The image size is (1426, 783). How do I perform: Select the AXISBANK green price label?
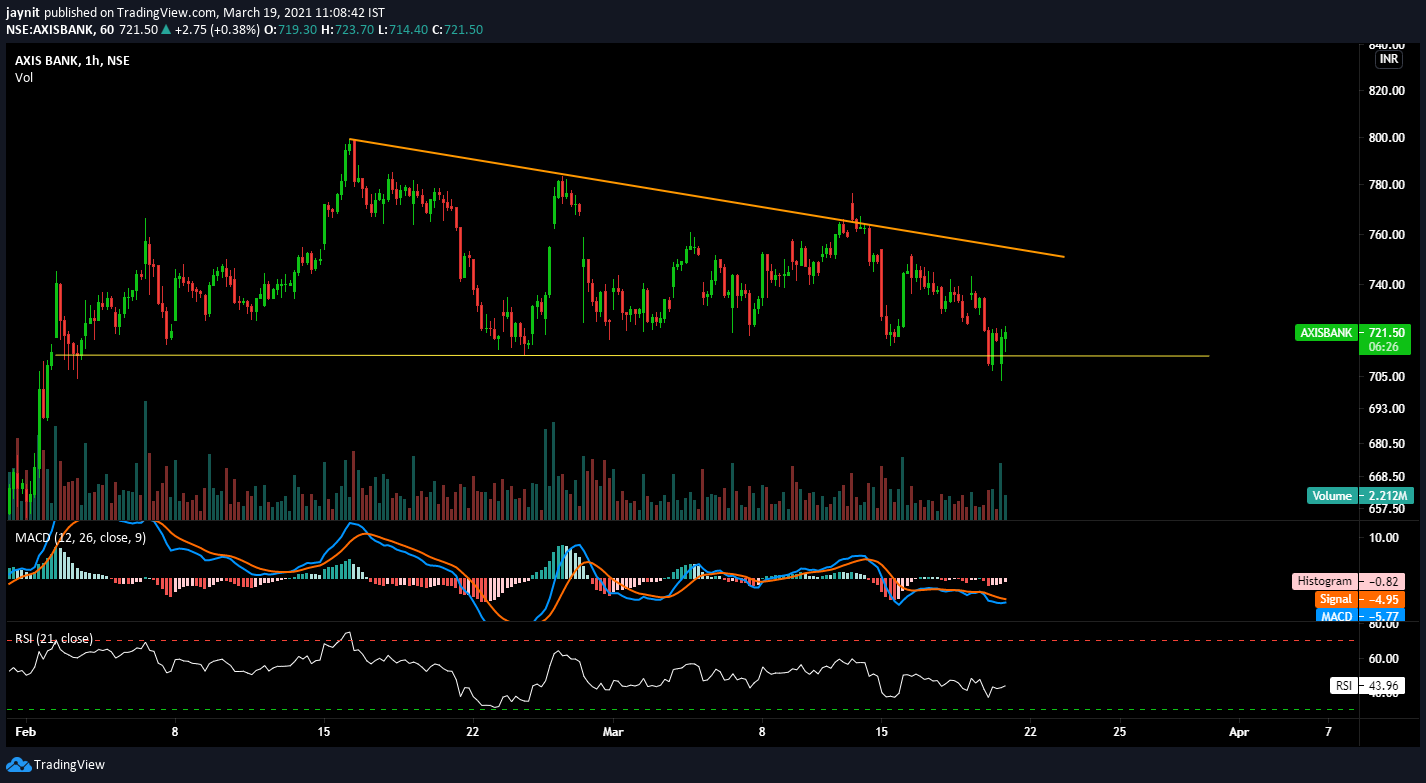pos(1325,332)
